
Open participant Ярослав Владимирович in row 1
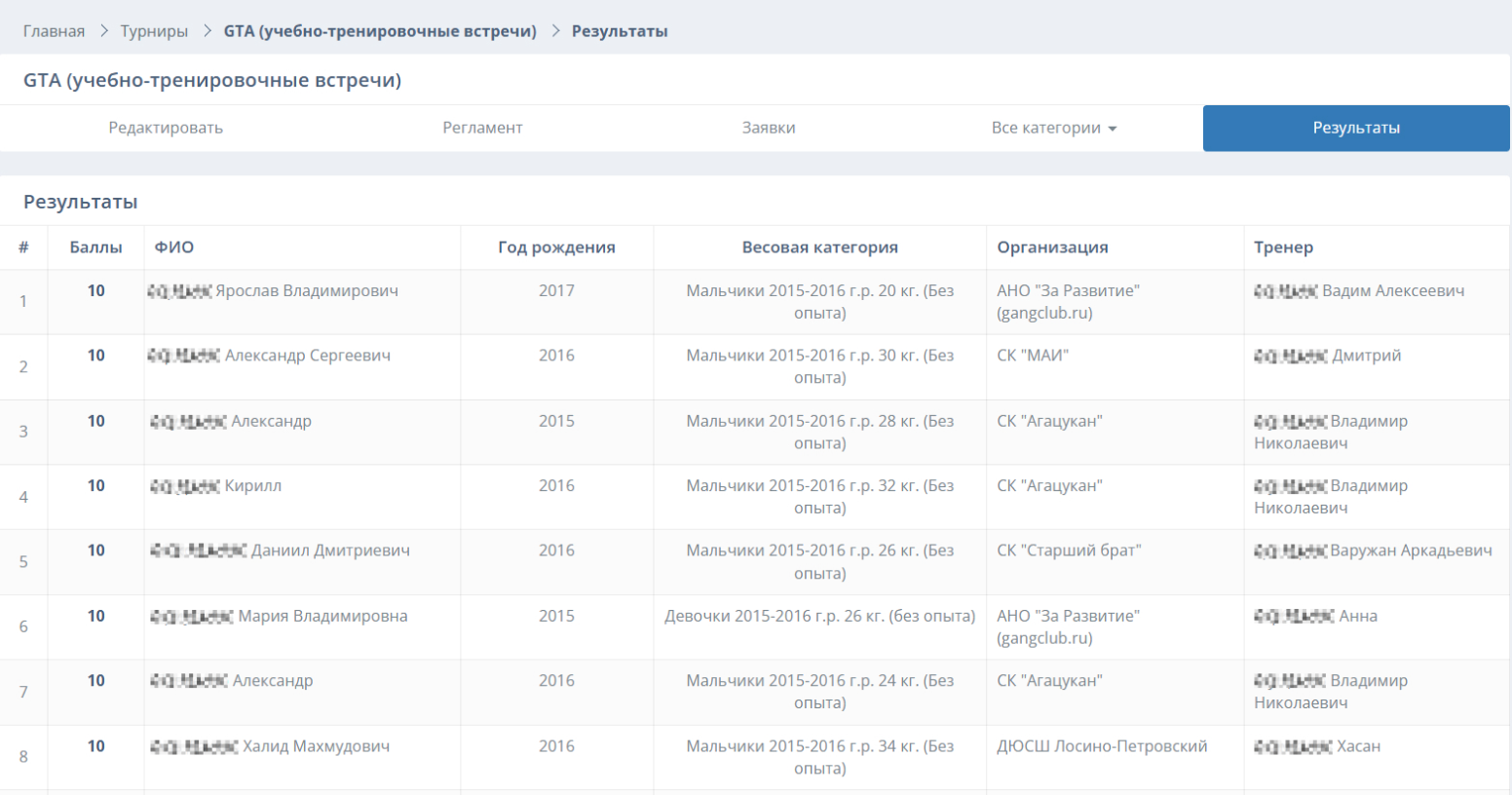click(x=306, y=290)
